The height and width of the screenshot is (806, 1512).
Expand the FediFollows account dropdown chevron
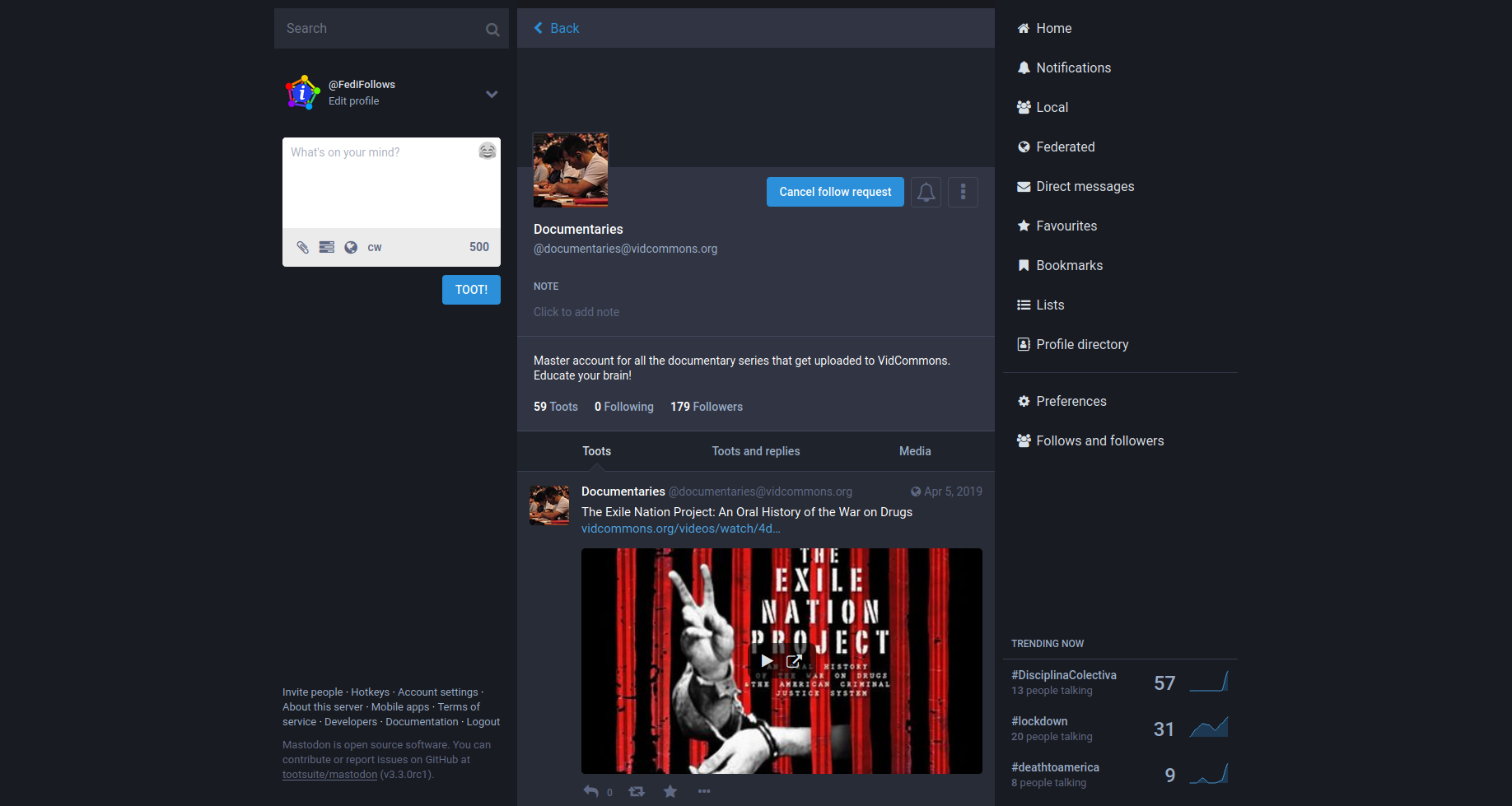(x=492, y=94)
